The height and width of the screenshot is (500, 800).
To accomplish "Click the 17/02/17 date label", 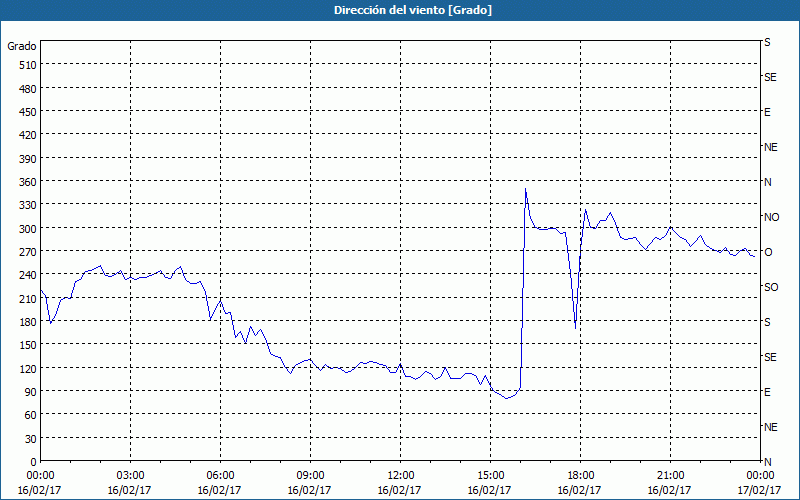I will point(759,490).
